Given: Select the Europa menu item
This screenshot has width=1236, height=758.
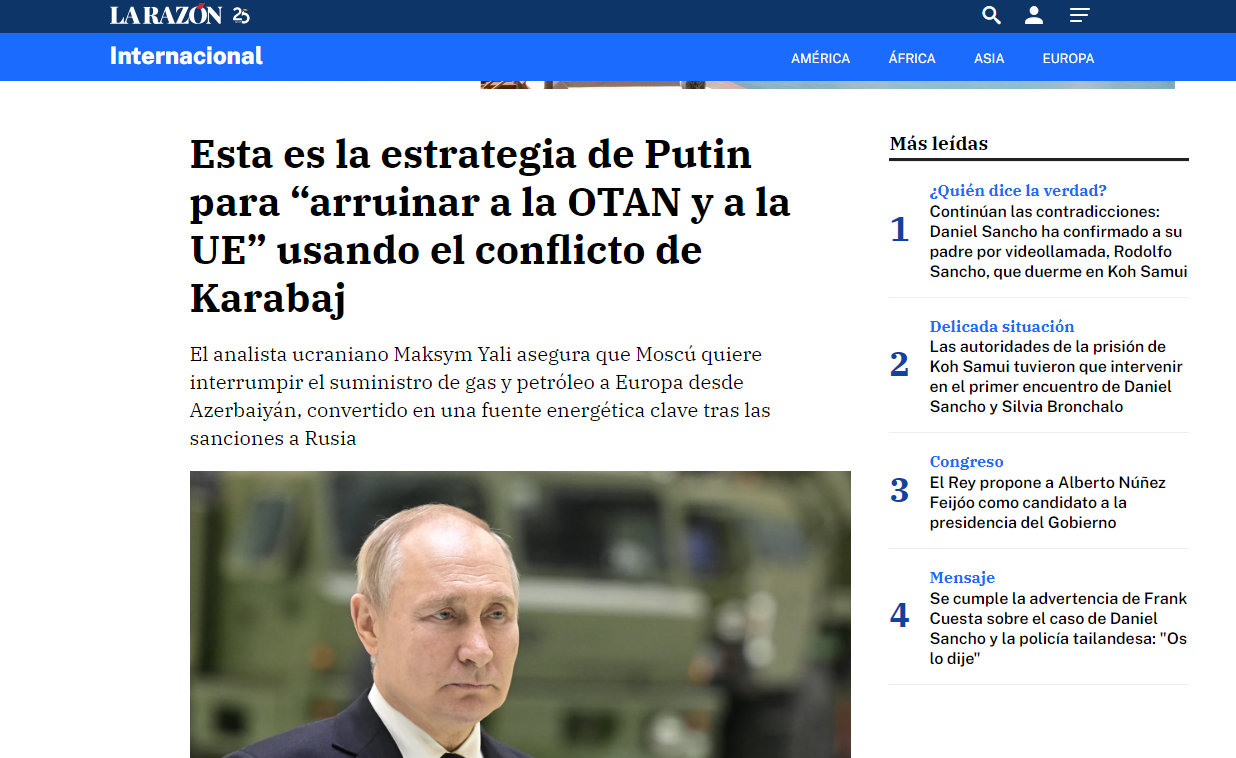Looking at the screenshot, I should point(1068,58).
